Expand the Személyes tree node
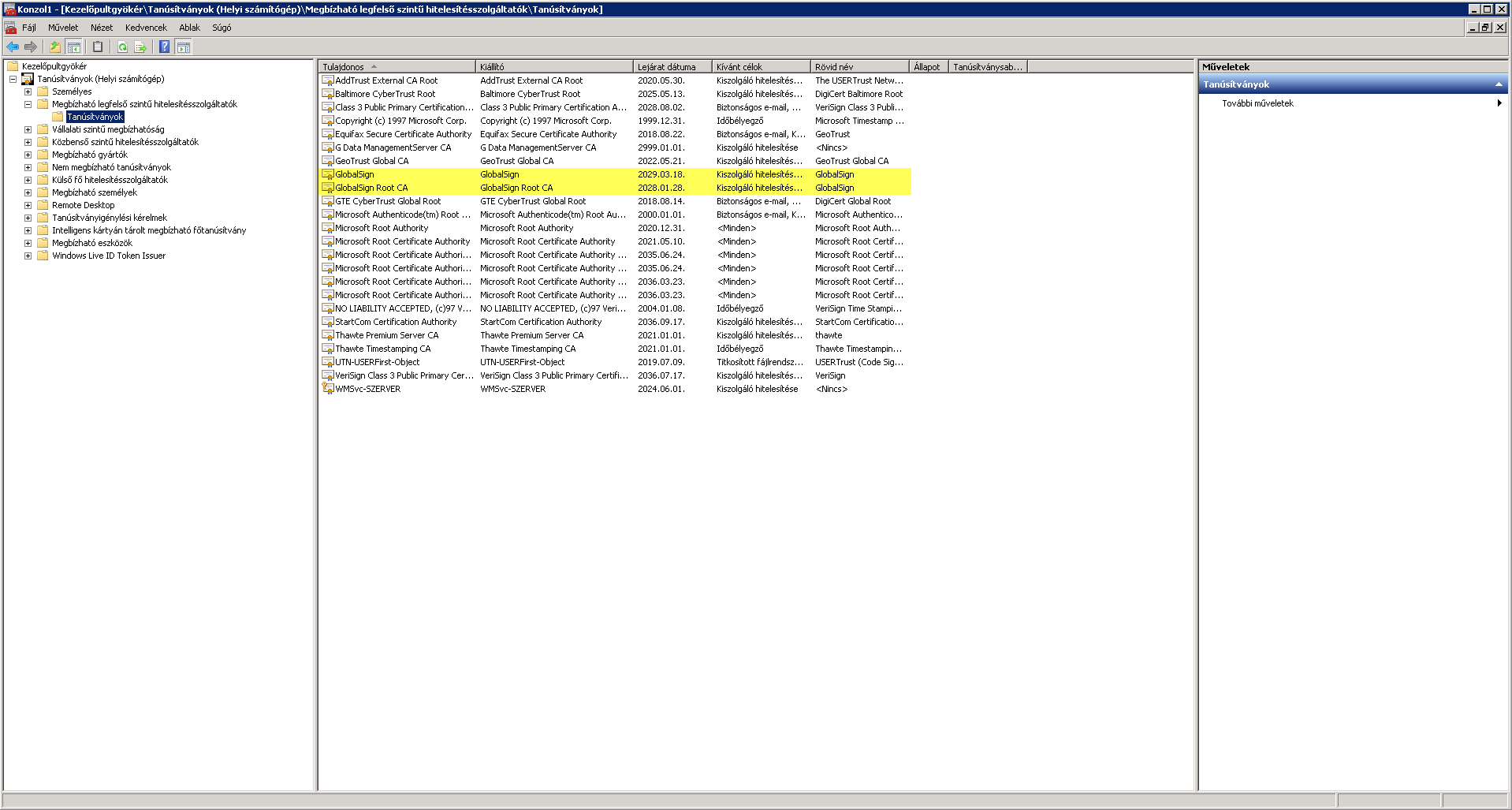 click(x=28, y=91)
